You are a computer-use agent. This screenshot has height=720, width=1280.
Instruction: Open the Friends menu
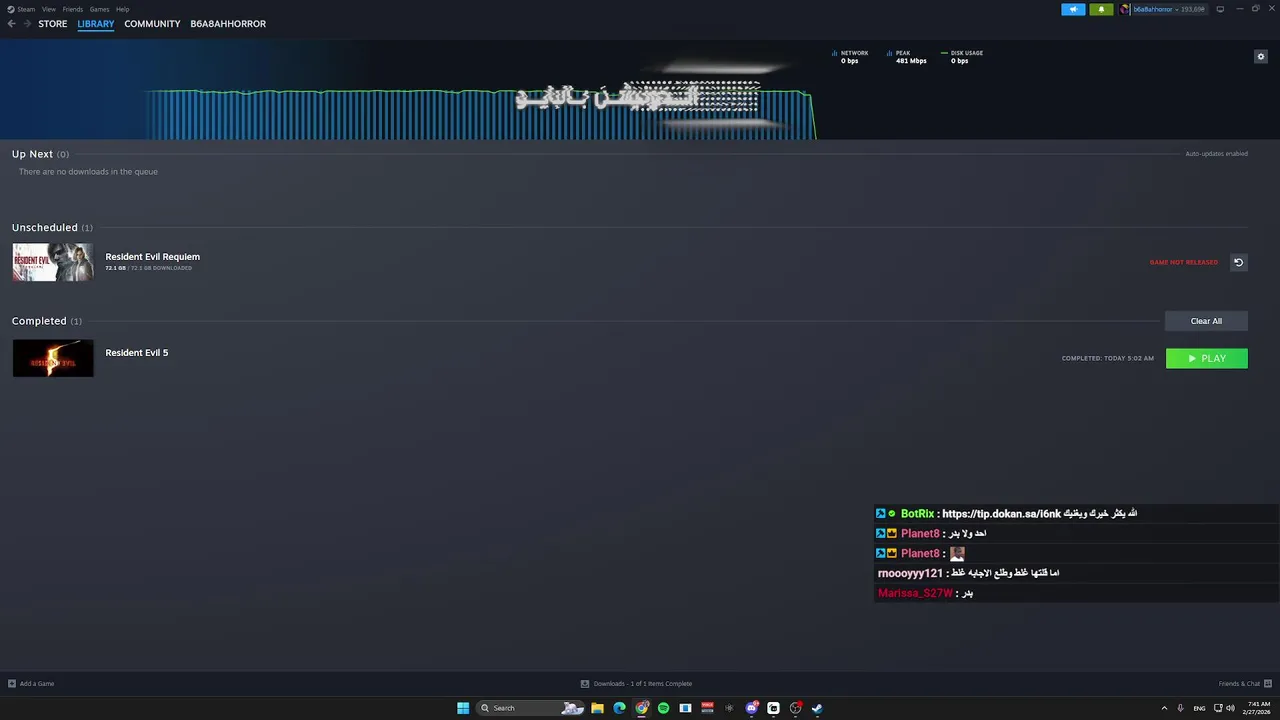tap(73, 9)
